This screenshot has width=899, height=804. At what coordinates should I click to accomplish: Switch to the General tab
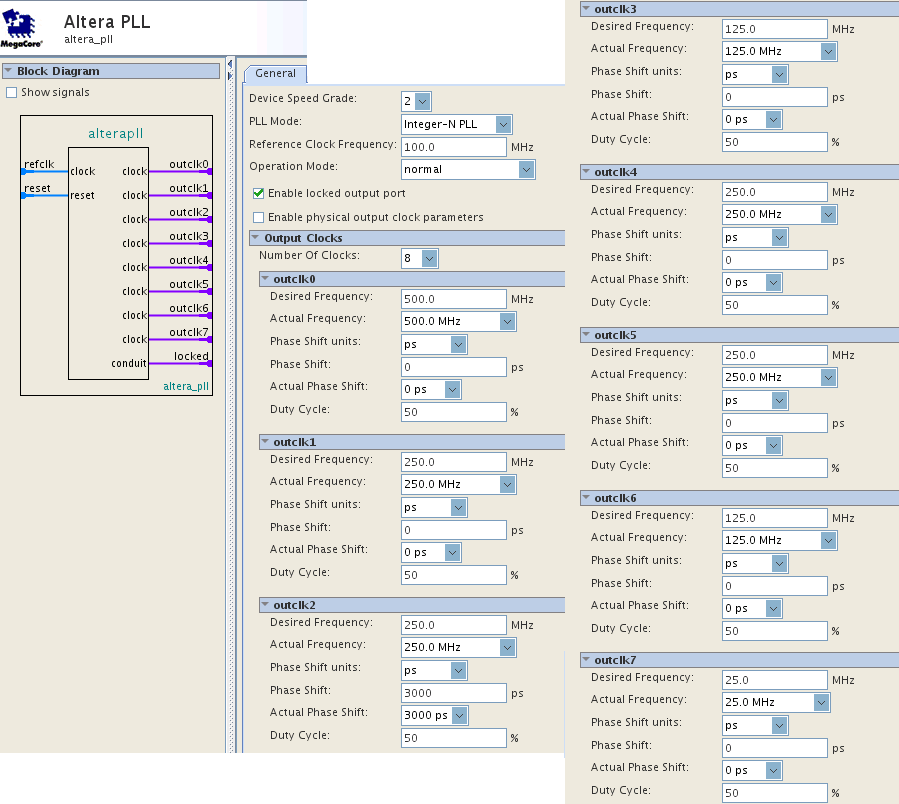(275, 73)
